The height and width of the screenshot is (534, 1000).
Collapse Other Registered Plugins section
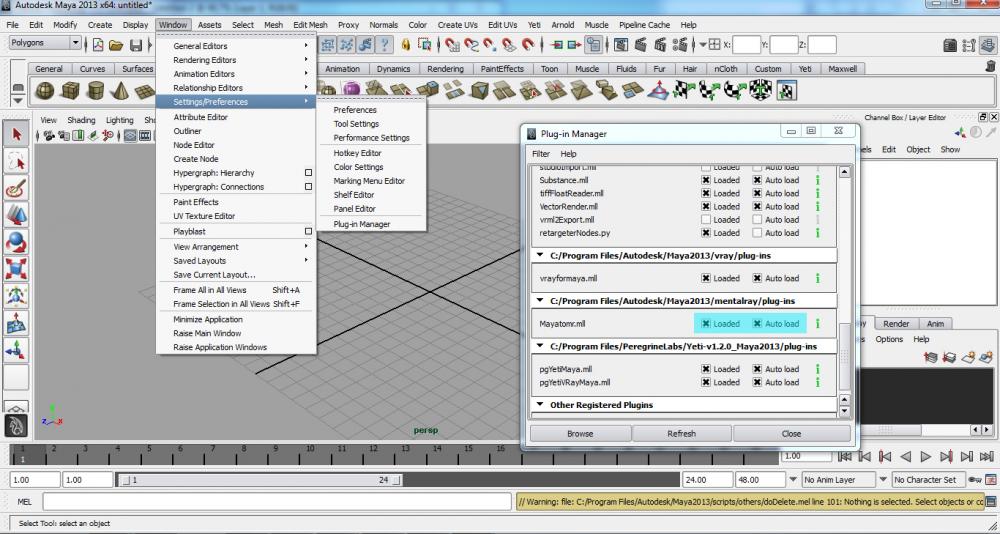tap(540, 404)
